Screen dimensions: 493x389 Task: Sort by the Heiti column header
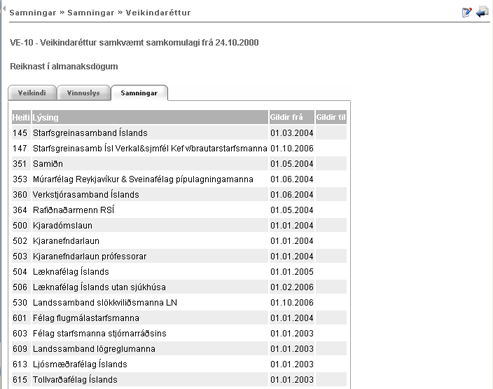(x=21, y=117)
